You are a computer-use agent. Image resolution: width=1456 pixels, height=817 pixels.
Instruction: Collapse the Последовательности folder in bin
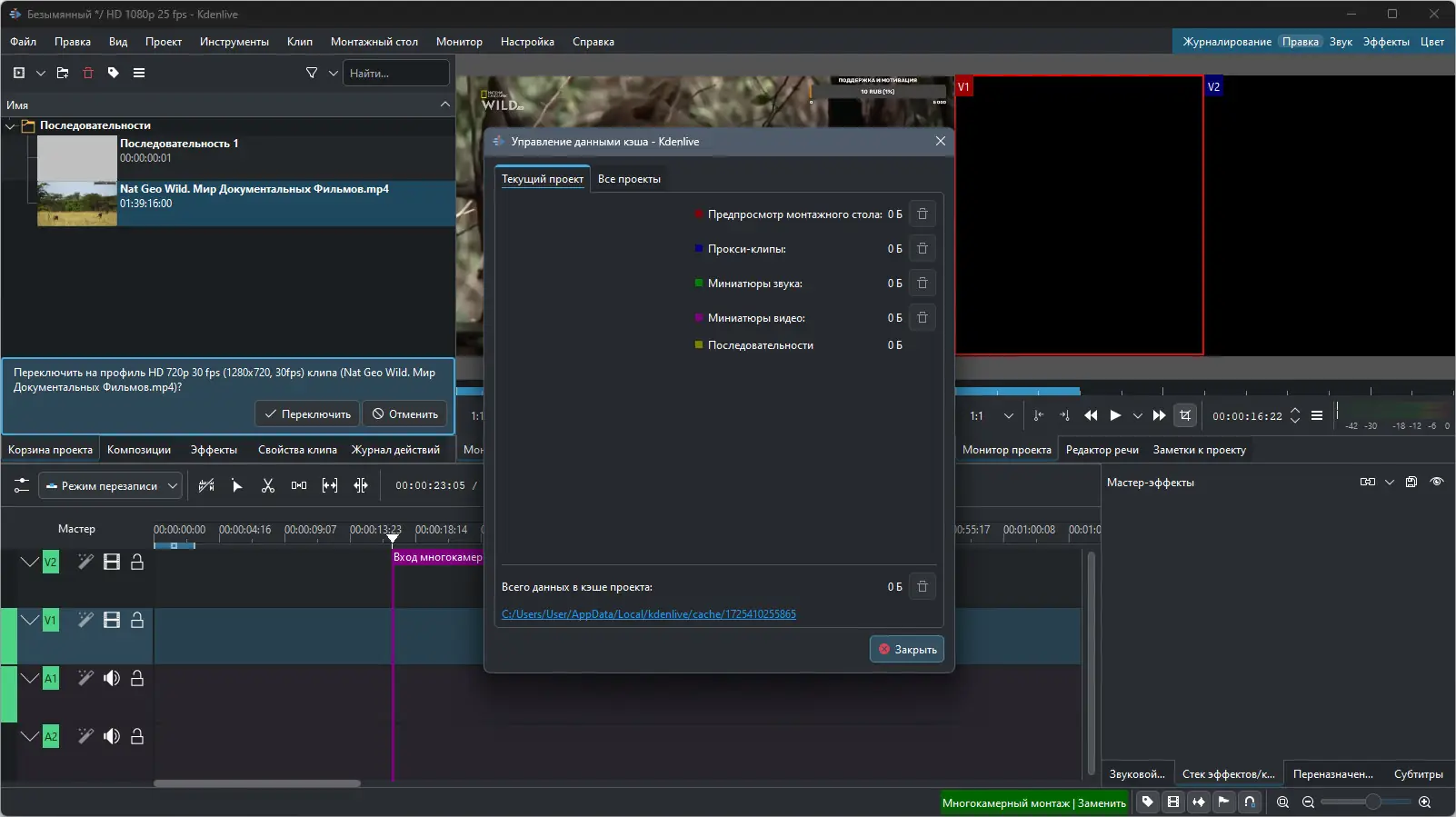11,126
